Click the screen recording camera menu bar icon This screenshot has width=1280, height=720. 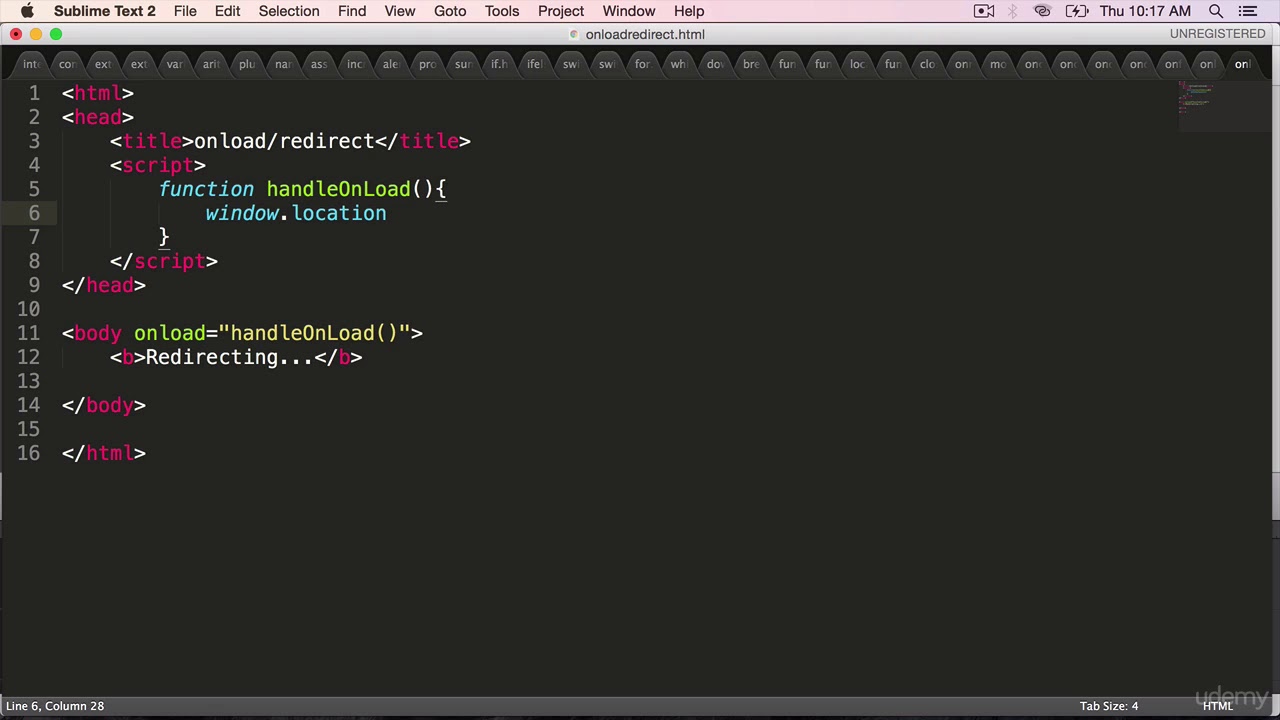tap(984, 11)
